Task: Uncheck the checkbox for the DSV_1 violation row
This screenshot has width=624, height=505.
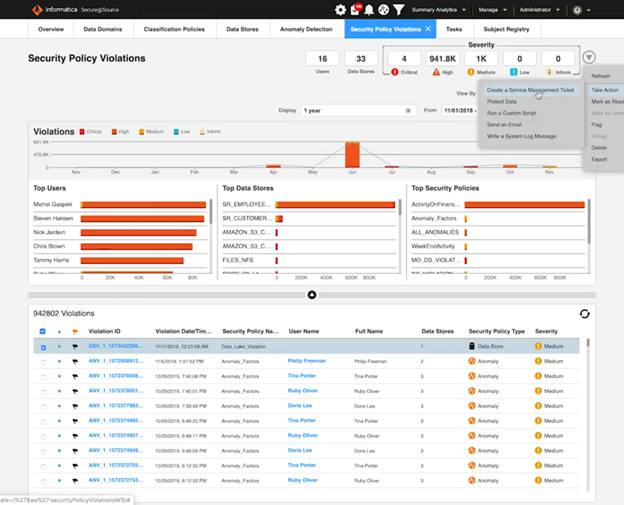Action: click(x=42, y=347)
